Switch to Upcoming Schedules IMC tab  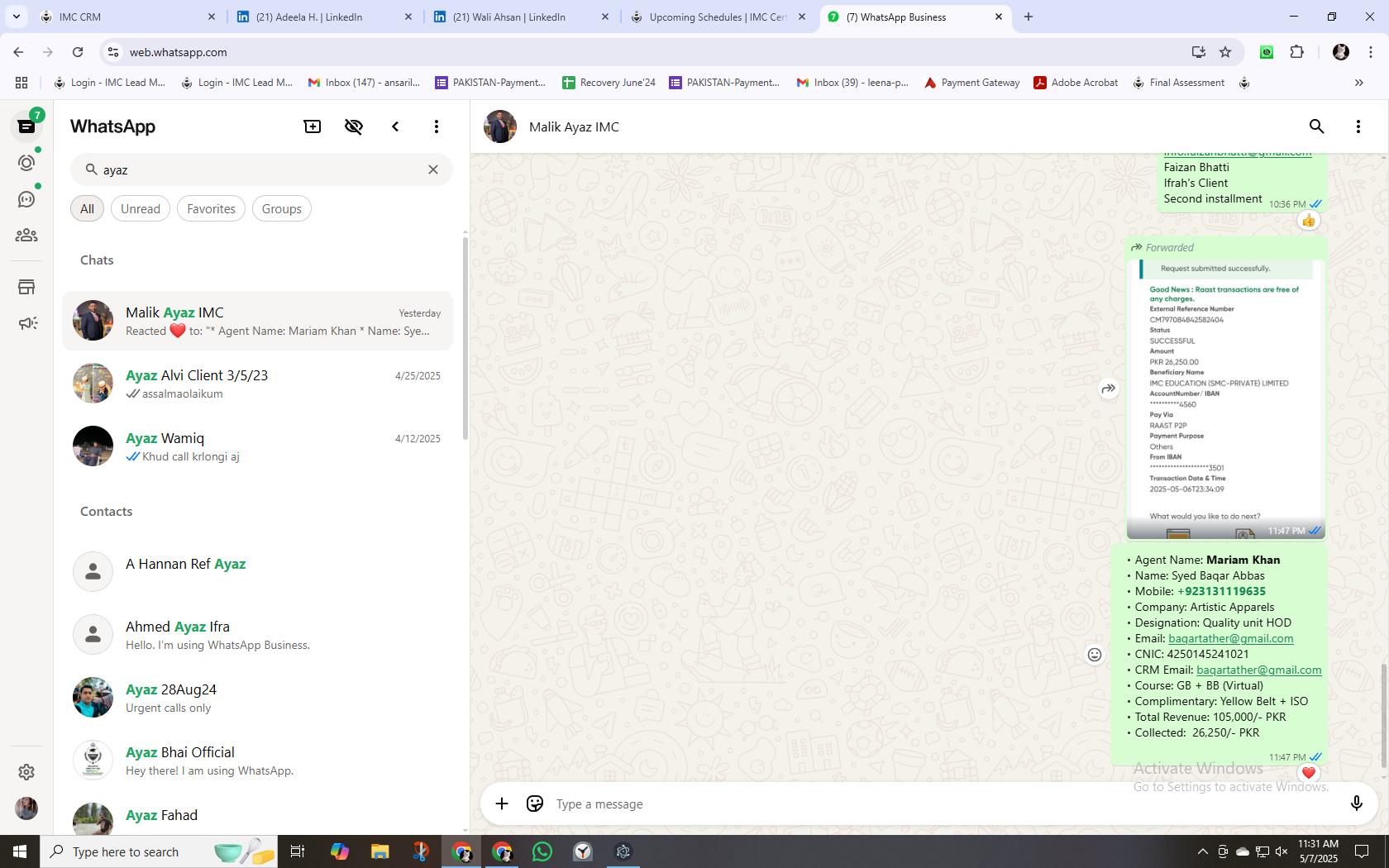coord(718,17)
